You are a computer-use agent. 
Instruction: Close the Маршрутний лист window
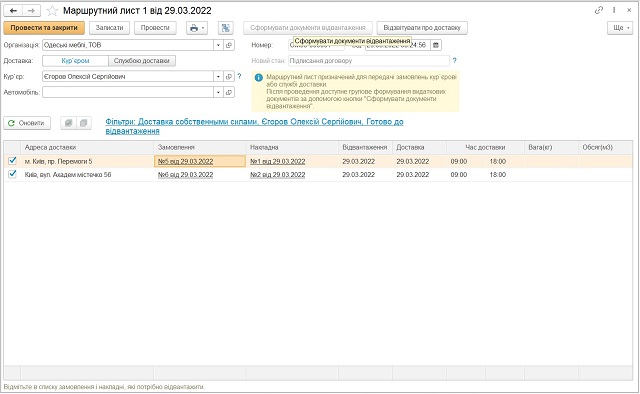pos(629,10)
